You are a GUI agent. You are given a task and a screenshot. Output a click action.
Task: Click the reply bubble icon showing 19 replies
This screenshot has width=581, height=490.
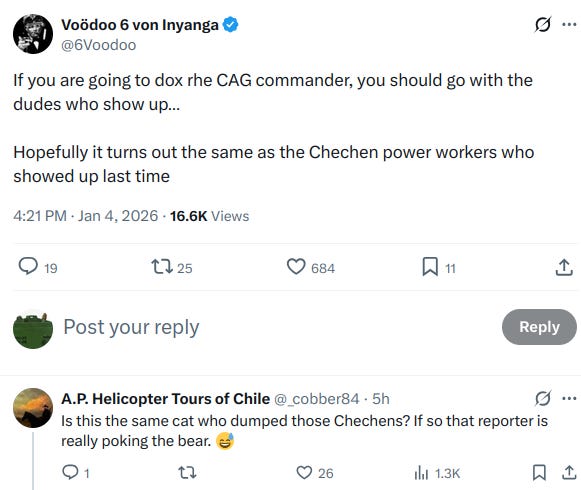click(28, 266)
